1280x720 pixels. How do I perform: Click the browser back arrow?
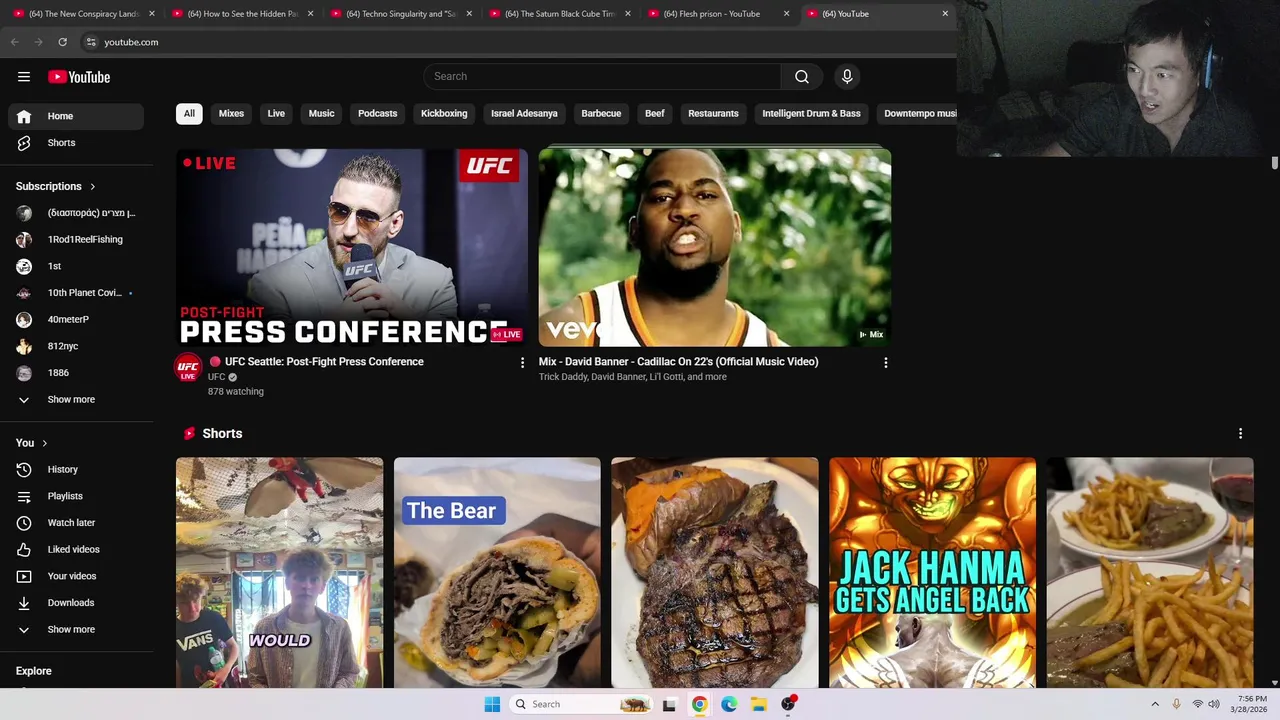[x=14, y=42]
